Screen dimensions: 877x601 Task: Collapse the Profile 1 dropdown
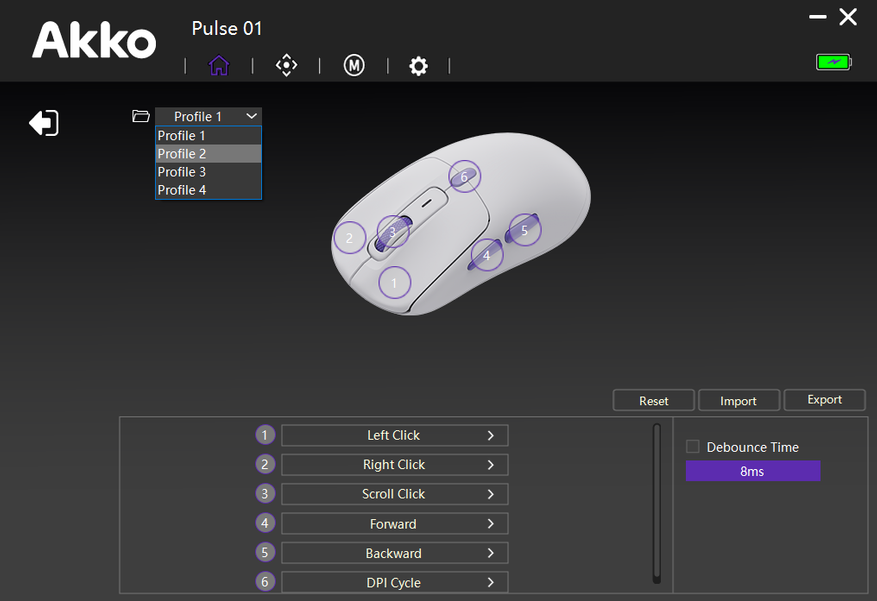208,116
